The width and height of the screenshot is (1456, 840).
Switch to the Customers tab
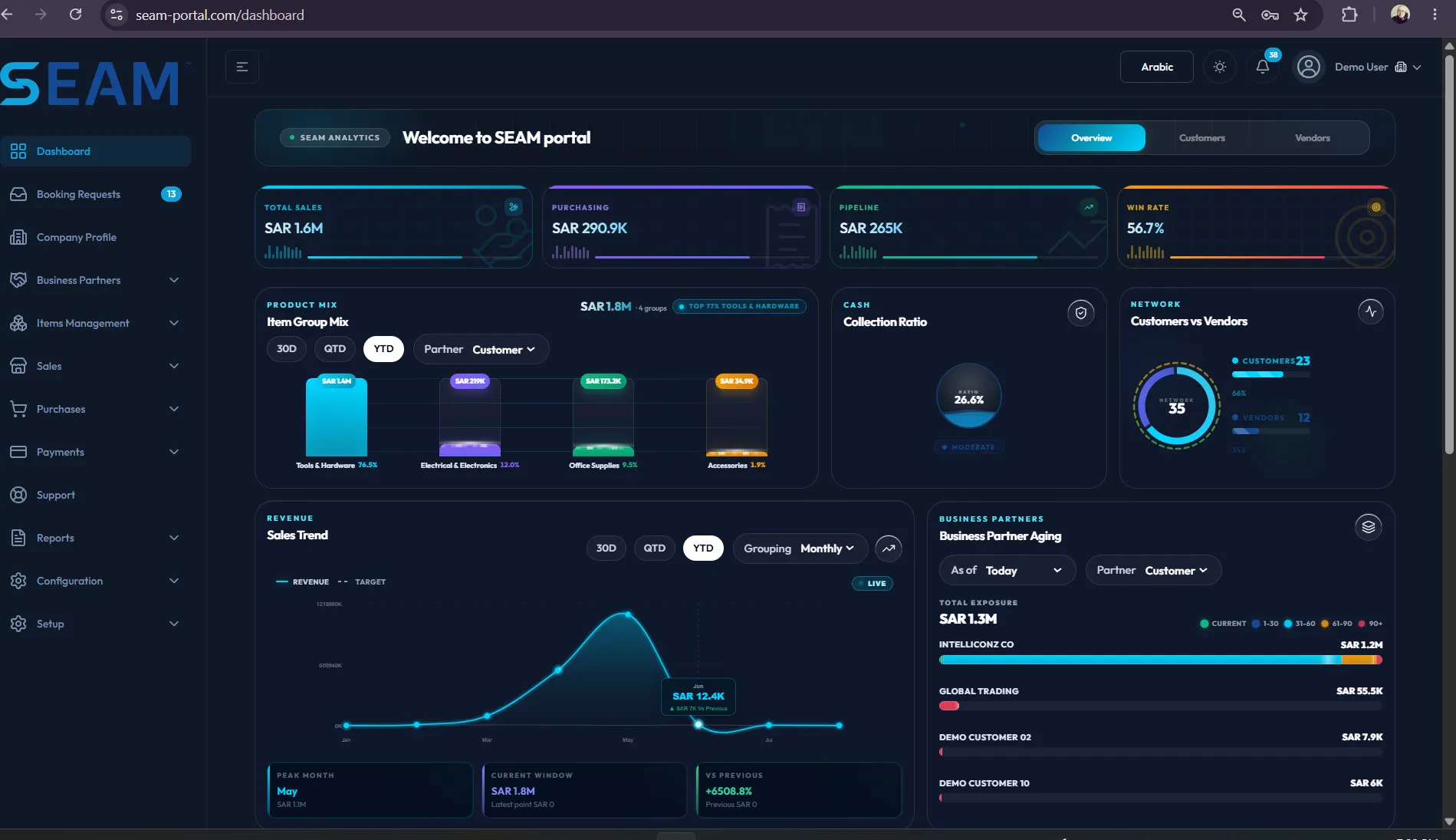click(1201, 138)
